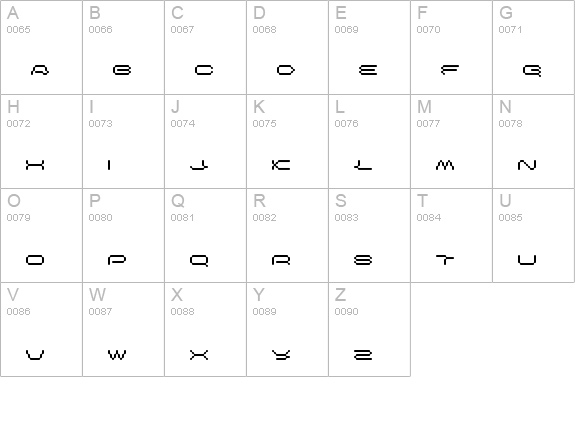Select the E glyph cell 0069
This screenshot has height=421, width=575.
pyautogui.click(x=369, y=47)
